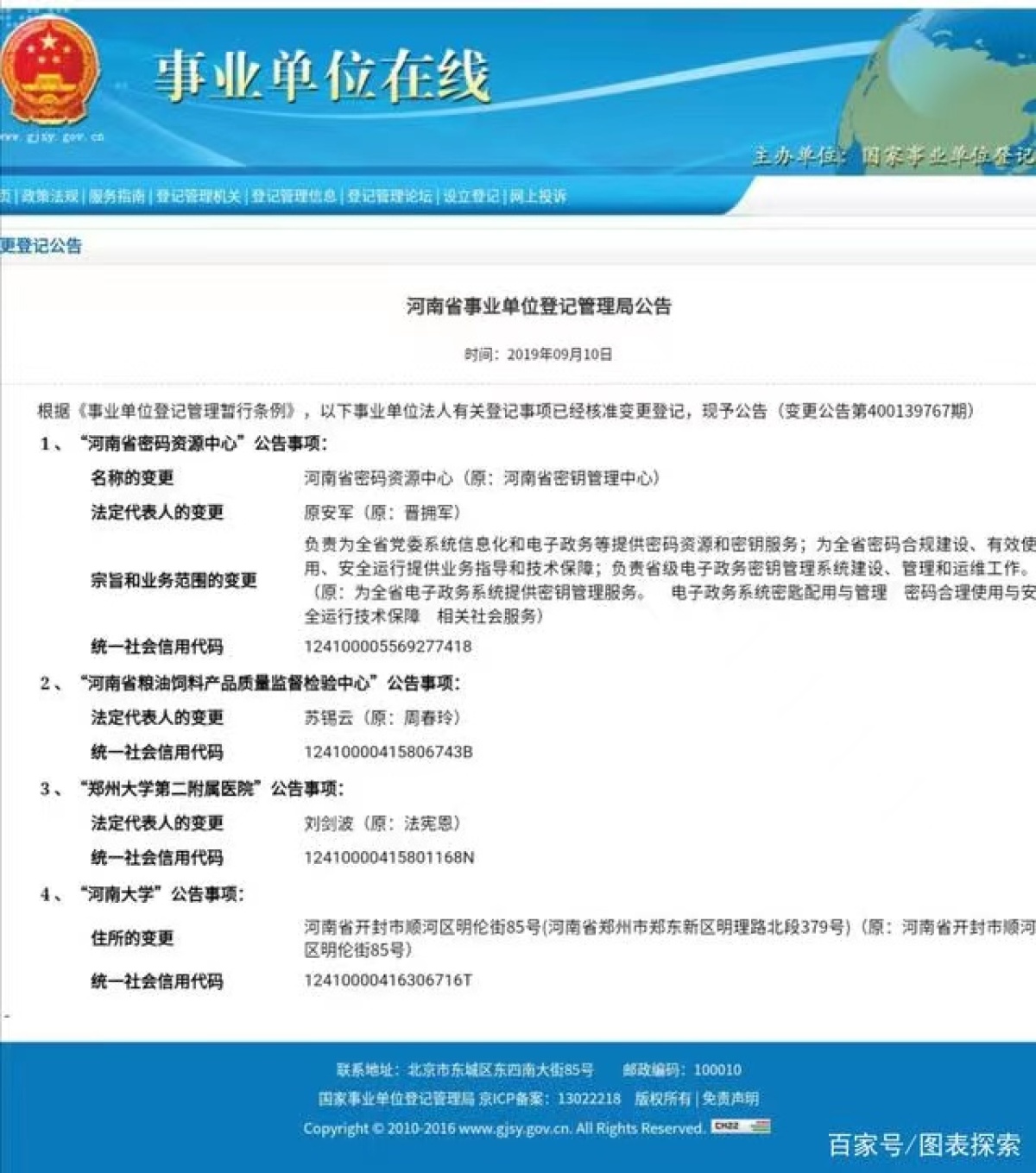
Task: Open the 服务指南 menu item
Action: [x=117, y=197]
